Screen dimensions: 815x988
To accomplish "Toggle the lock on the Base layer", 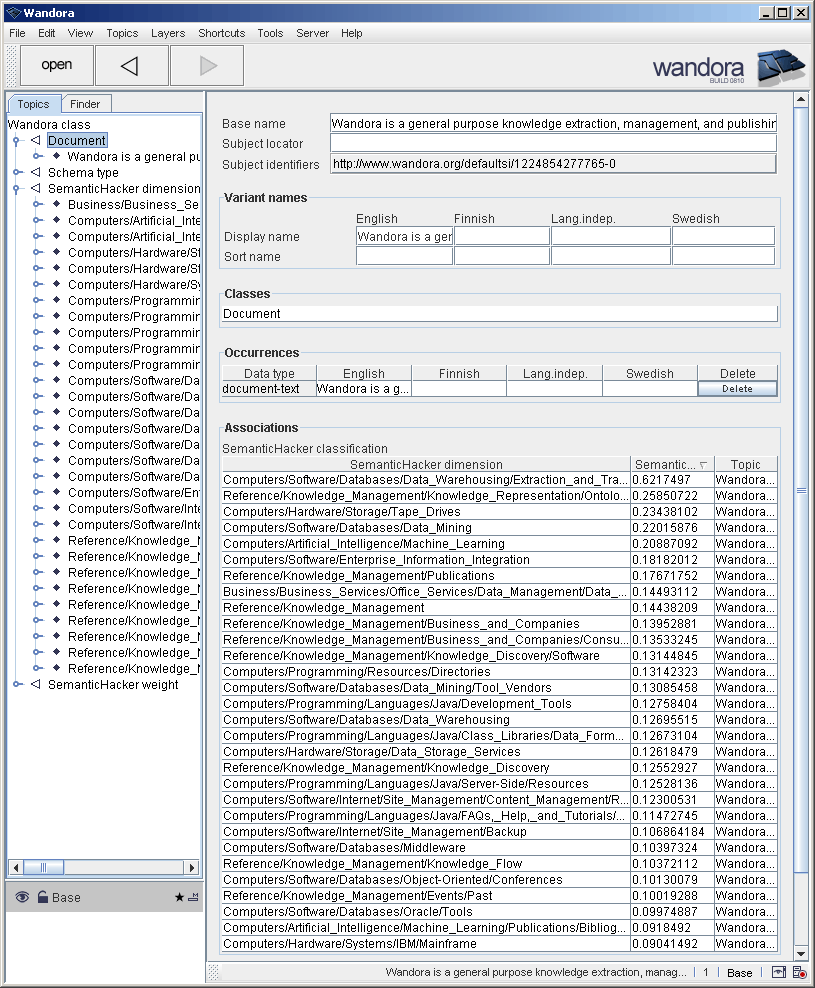I will point(42,897).
